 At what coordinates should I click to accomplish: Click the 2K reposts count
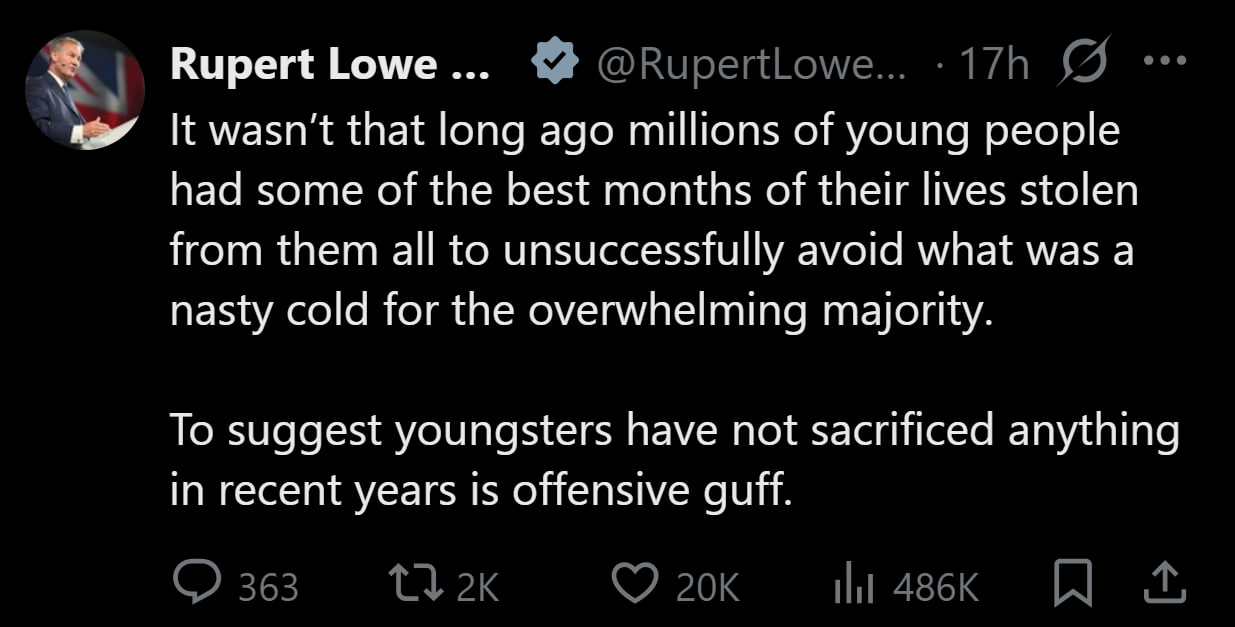point(476,587)
